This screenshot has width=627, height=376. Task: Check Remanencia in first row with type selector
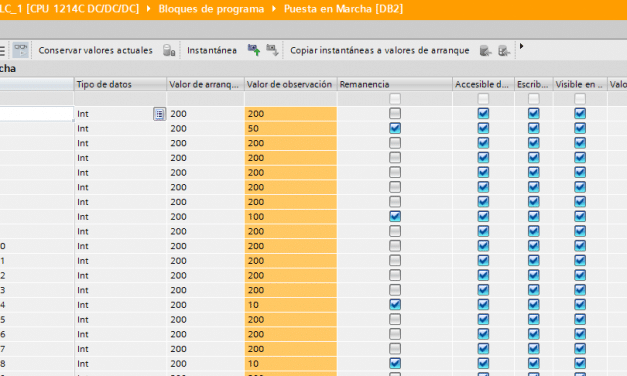pos(395,114)
